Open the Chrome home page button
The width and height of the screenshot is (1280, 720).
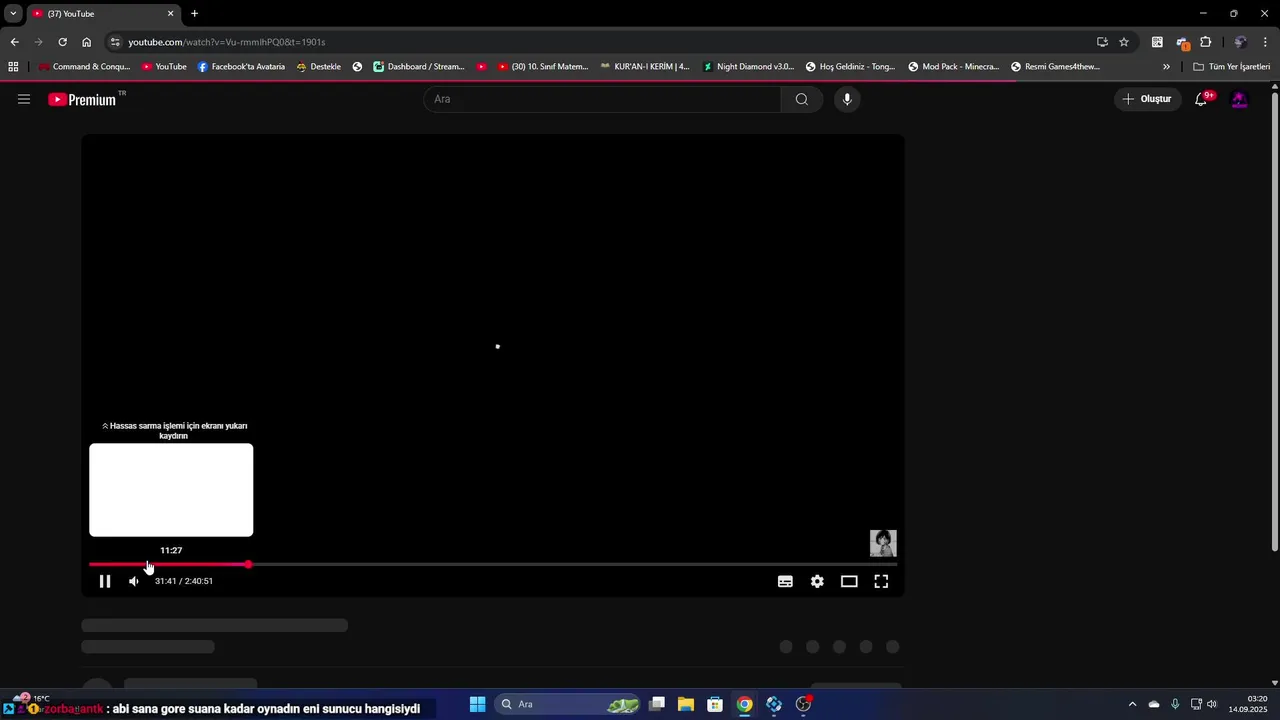[86, 42]
